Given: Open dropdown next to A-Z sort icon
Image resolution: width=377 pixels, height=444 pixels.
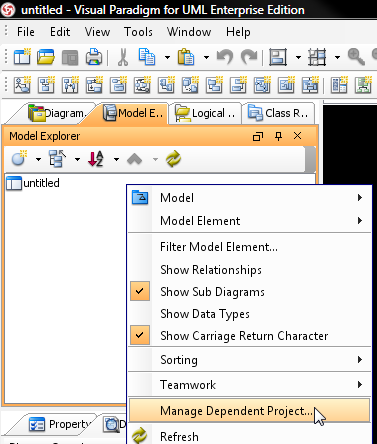Looking at the screenshot, I should (x=116, y=159).
